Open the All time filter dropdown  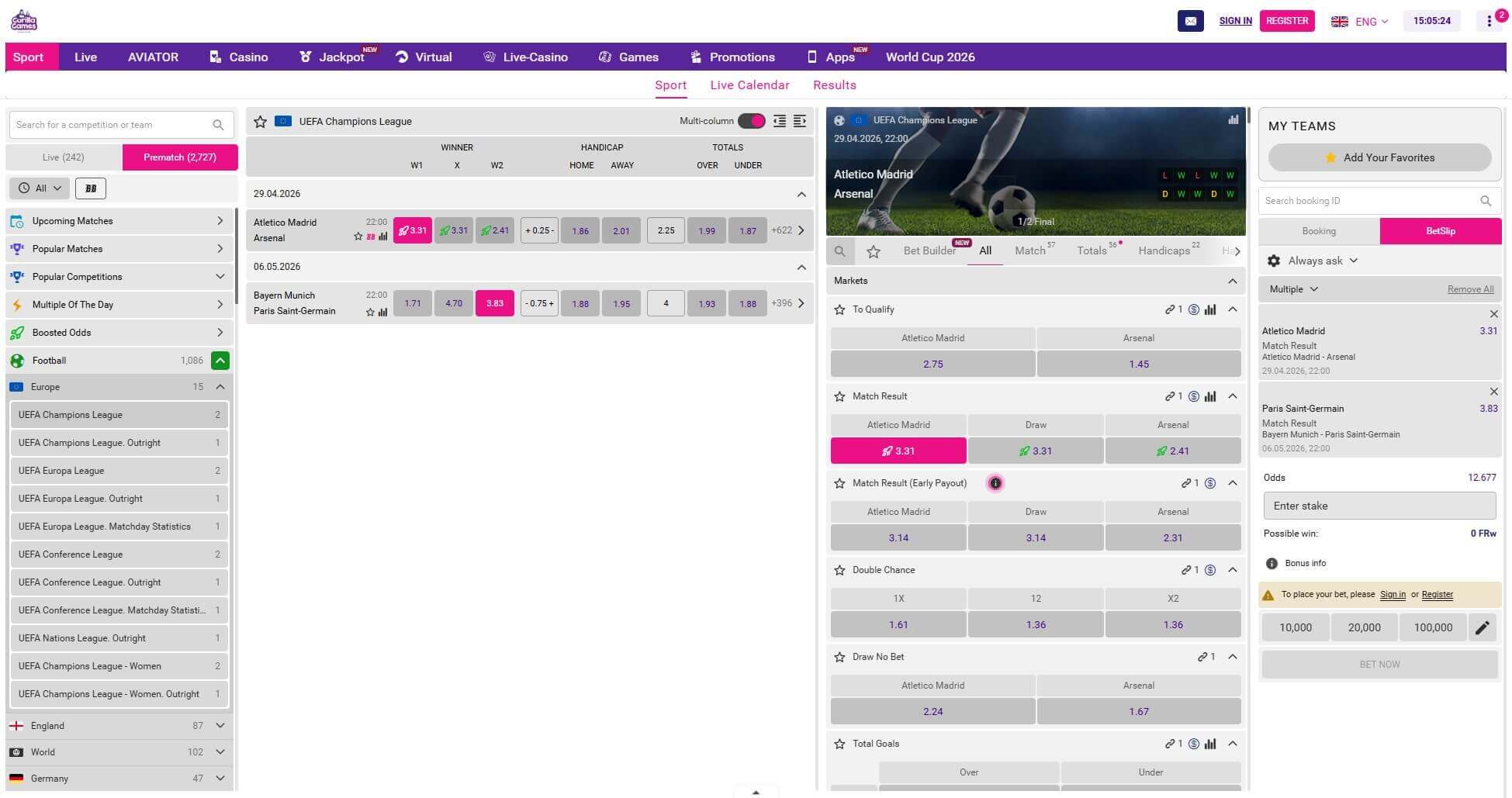pos(39,188)
